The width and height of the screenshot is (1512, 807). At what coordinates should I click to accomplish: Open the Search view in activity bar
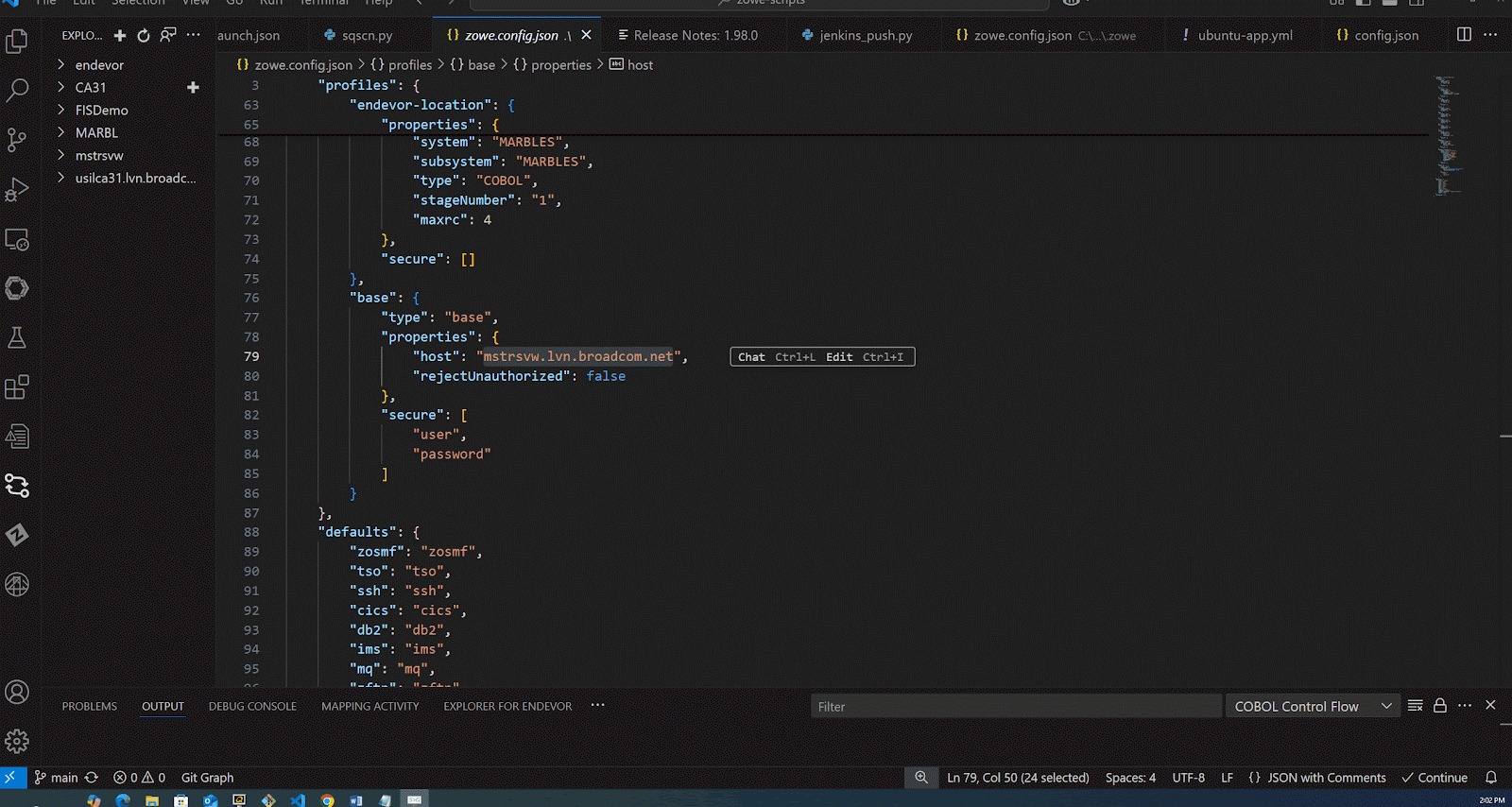tap(17, 91)
